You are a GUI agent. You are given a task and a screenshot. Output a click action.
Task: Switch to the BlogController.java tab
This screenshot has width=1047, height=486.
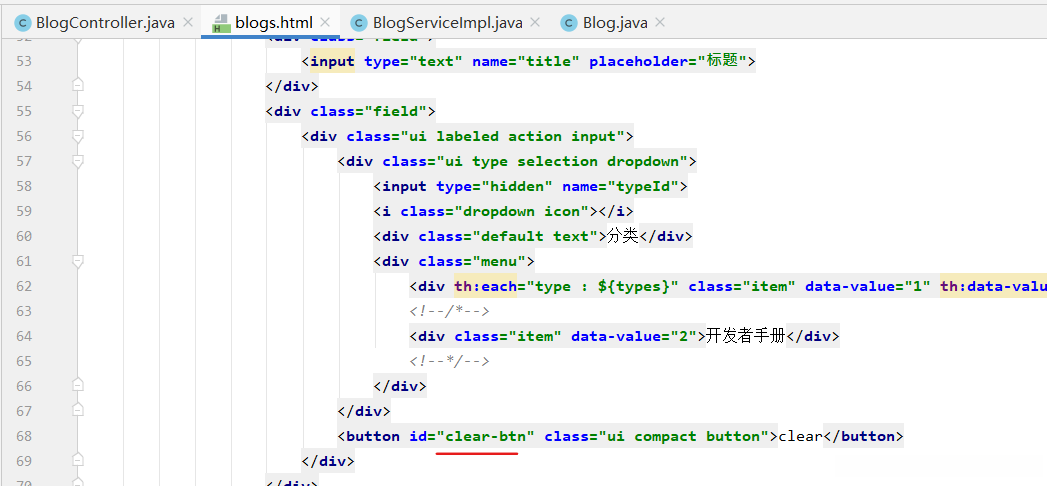click(x=105, y=23)
